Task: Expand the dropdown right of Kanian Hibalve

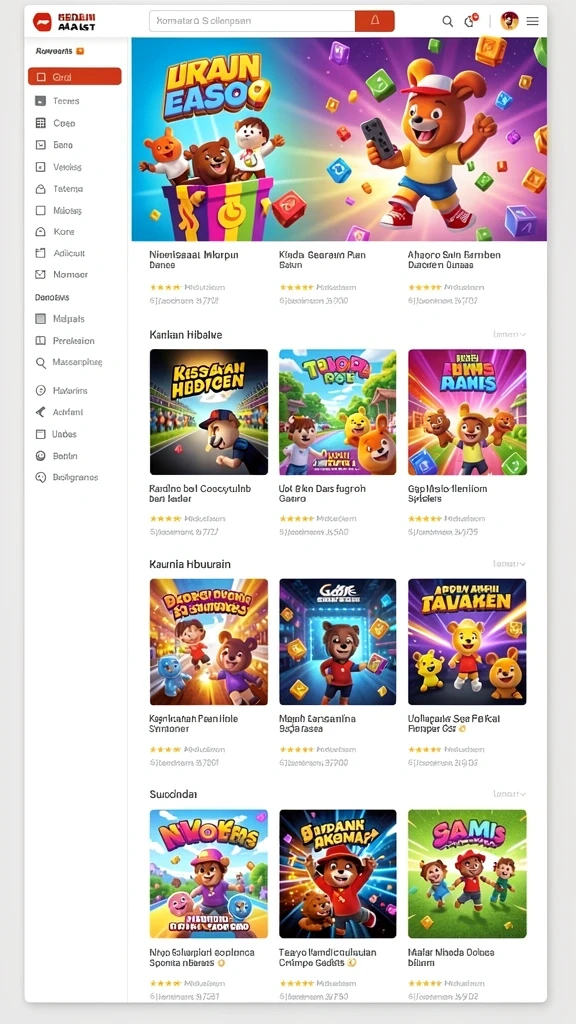Action: tap(509, 334)
